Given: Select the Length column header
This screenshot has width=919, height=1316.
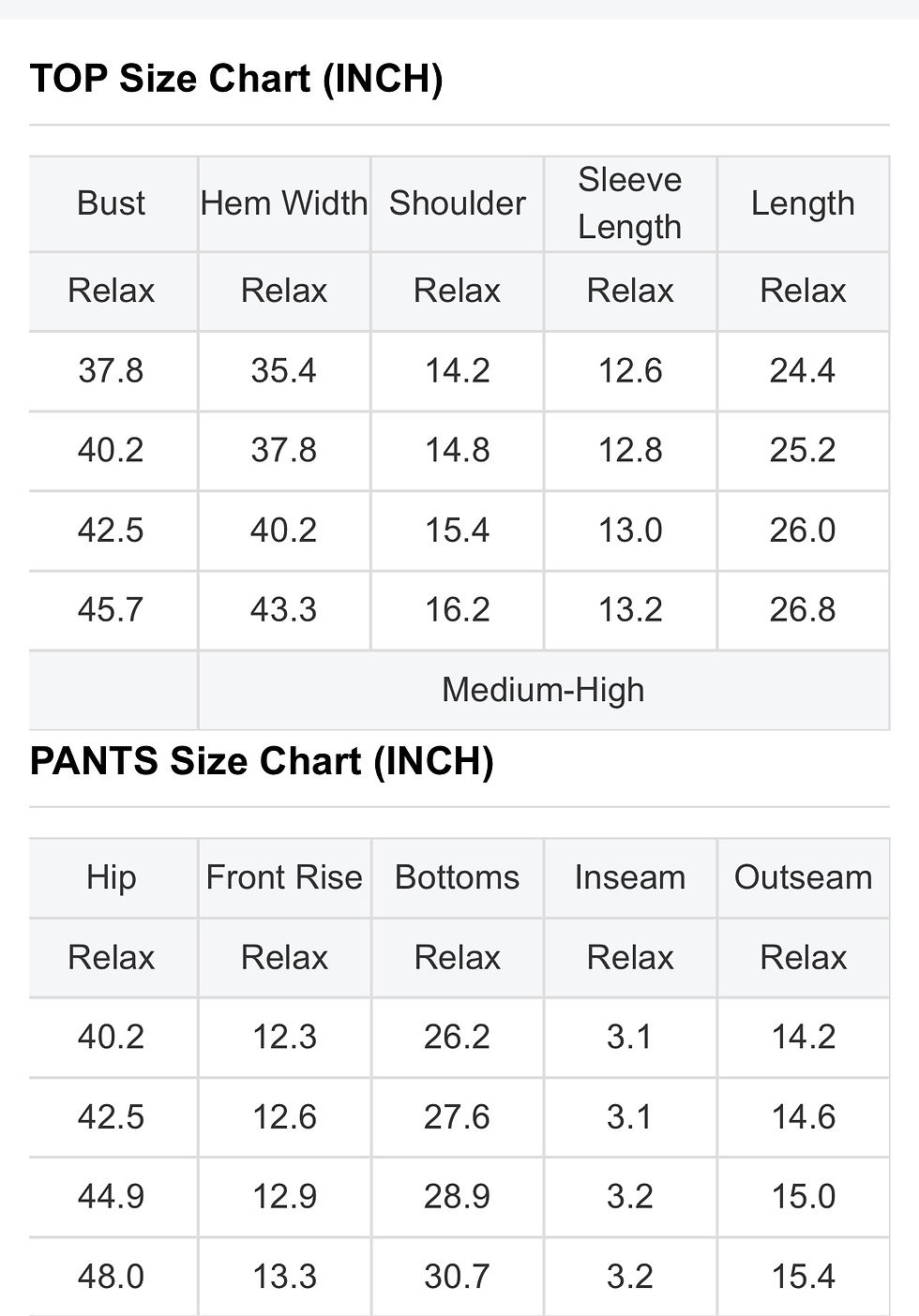Looking at the screenshot, I should (803, 203).
